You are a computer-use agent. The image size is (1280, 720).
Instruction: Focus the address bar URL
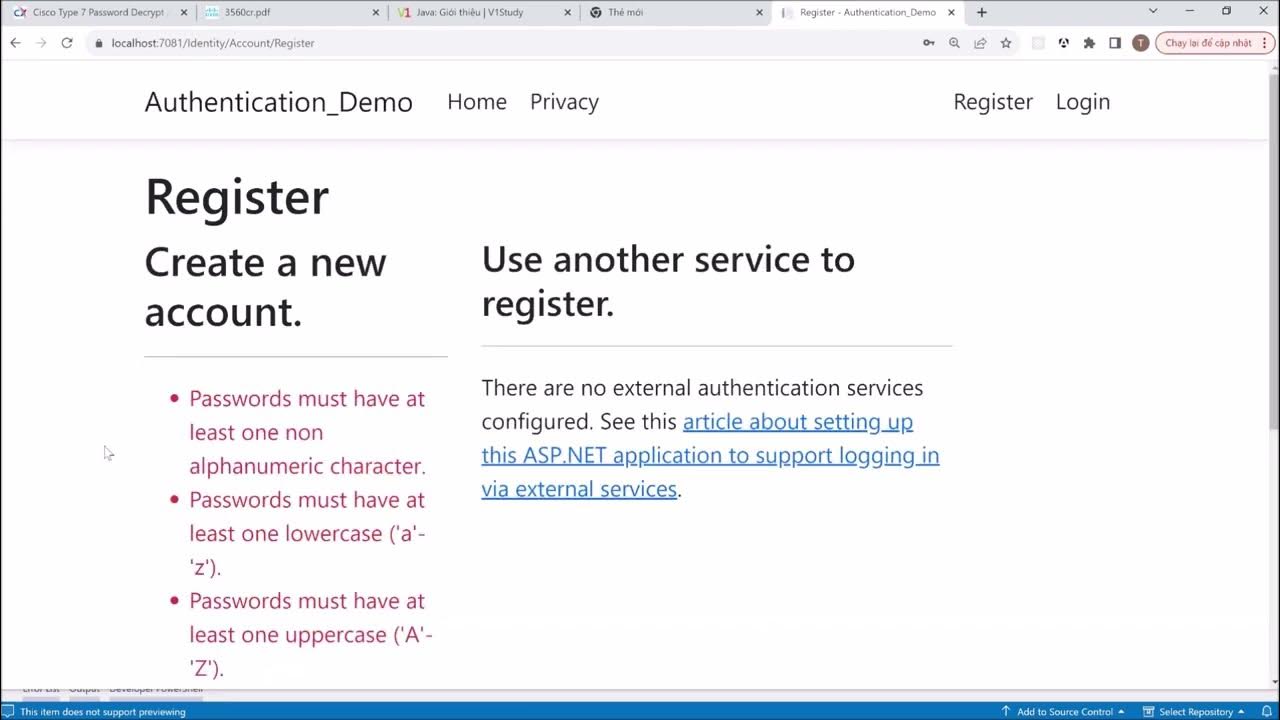point(213,43)
